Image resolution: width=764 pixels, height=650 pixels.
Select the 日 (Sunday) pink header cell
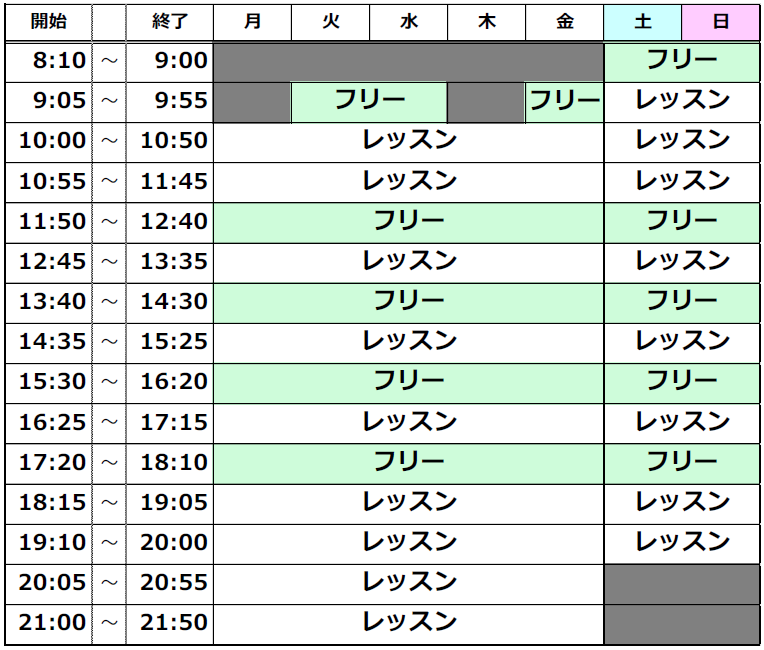point(721,22)
